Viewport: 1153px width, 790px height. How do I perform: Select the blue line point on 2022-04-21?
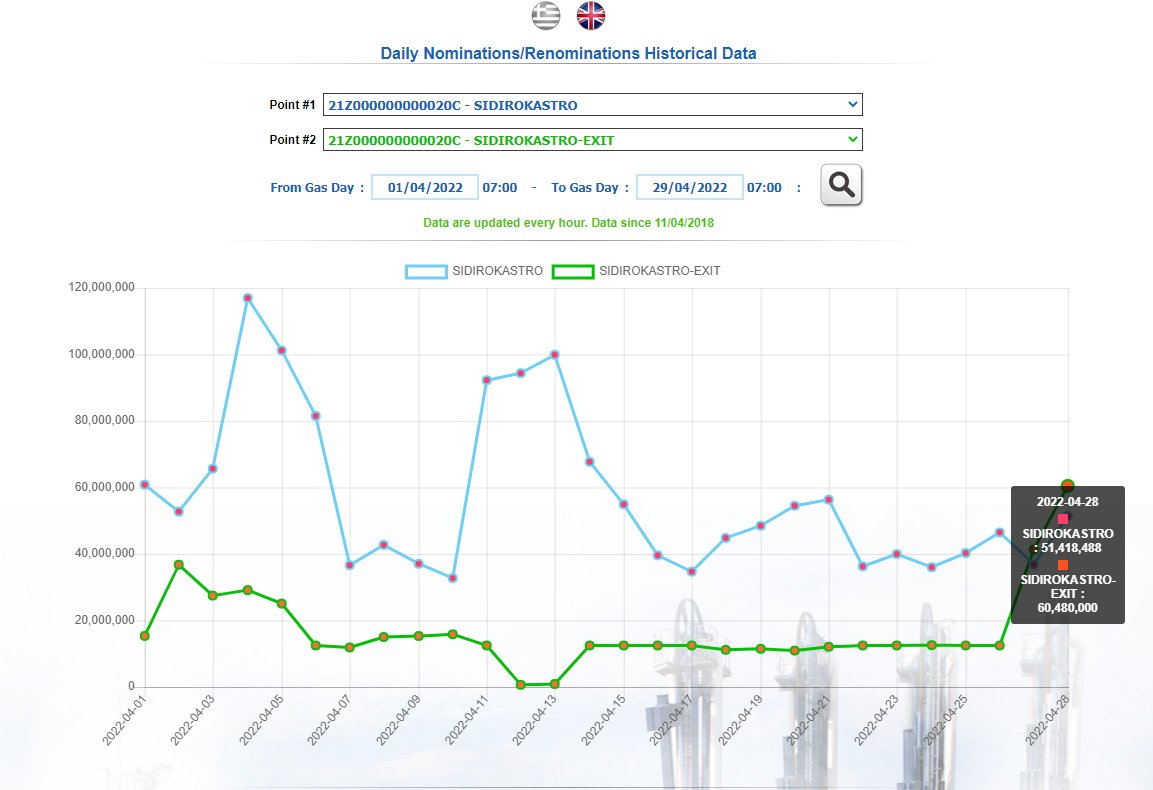tap(829, 499)
